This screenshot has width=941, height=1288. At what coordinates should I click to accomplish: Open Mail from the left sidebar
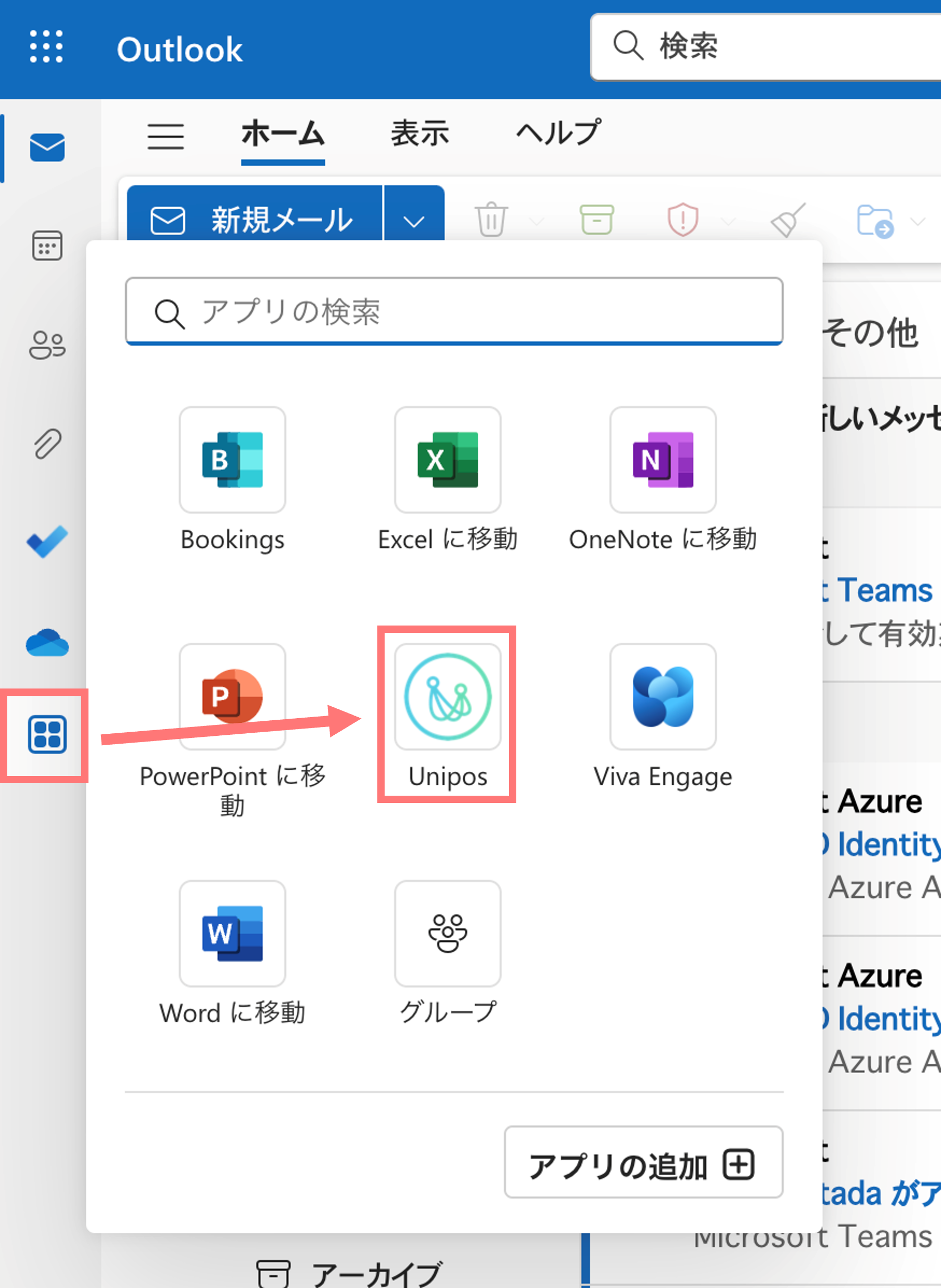point(47,147)
